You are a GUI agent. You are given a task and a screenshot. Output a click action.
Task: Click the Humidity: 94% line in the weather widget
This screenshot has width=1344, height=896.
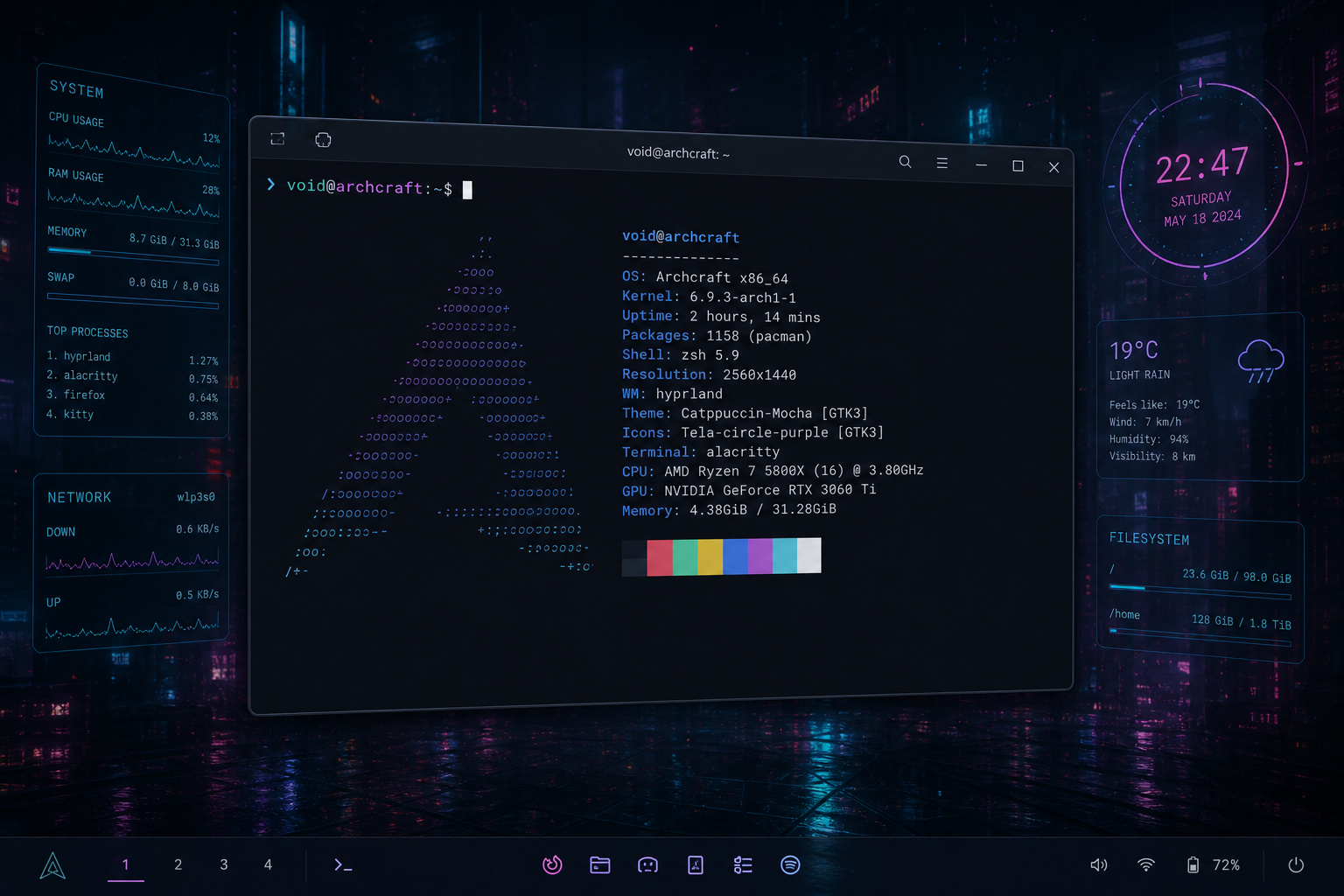point(1149,439)
